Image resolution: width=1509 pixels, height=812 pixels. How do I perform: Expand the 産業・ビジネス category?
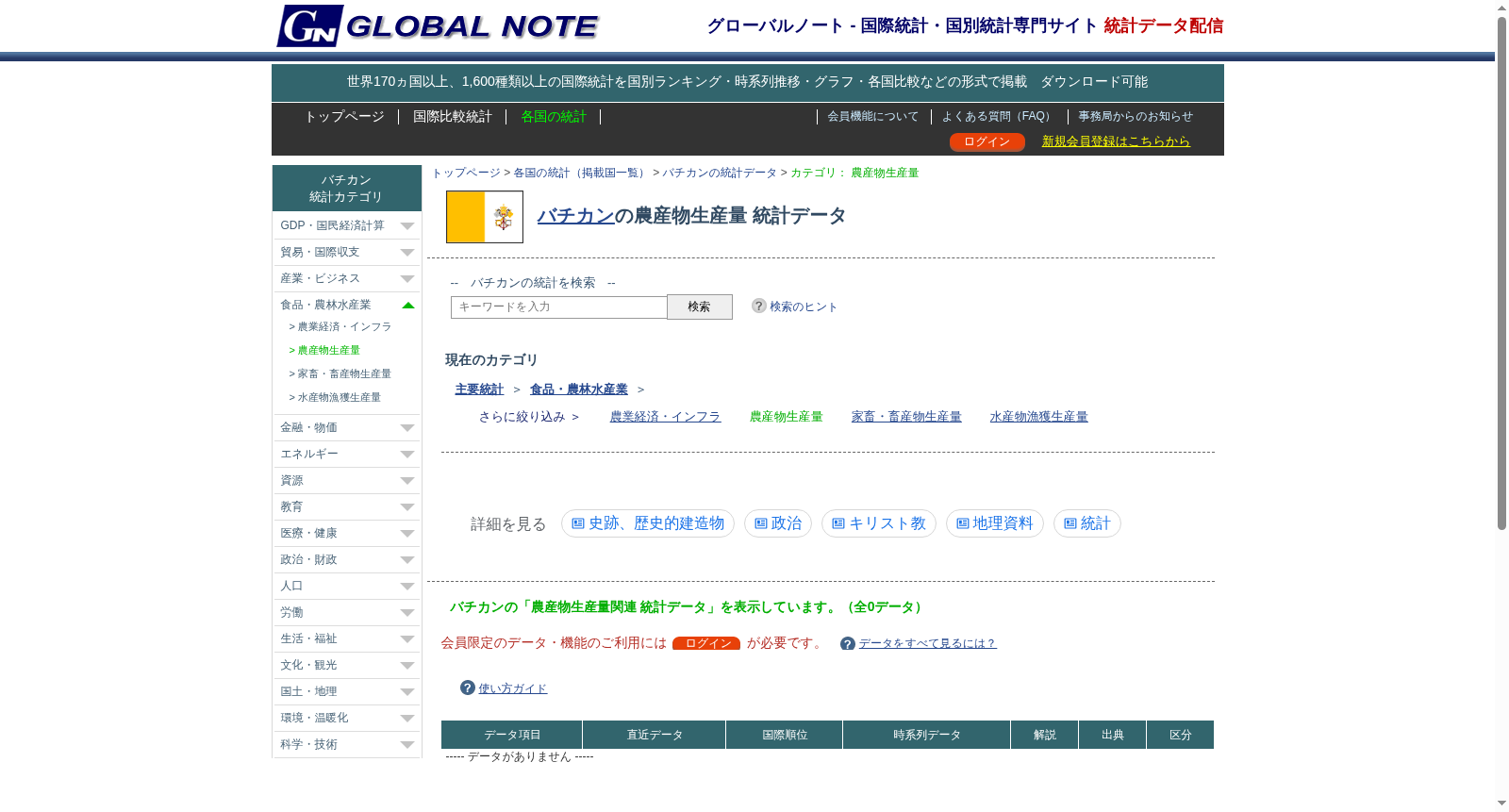pos(347,278)
